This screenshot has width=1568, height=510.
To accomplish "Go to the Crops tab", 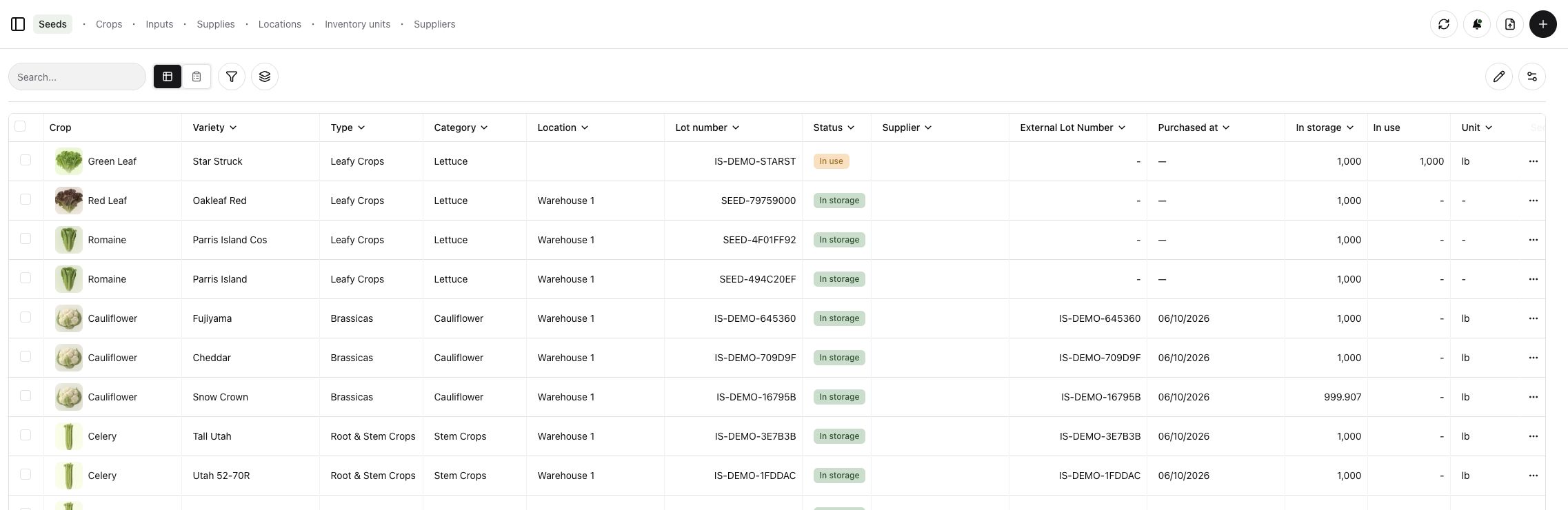I will point(109,24).
